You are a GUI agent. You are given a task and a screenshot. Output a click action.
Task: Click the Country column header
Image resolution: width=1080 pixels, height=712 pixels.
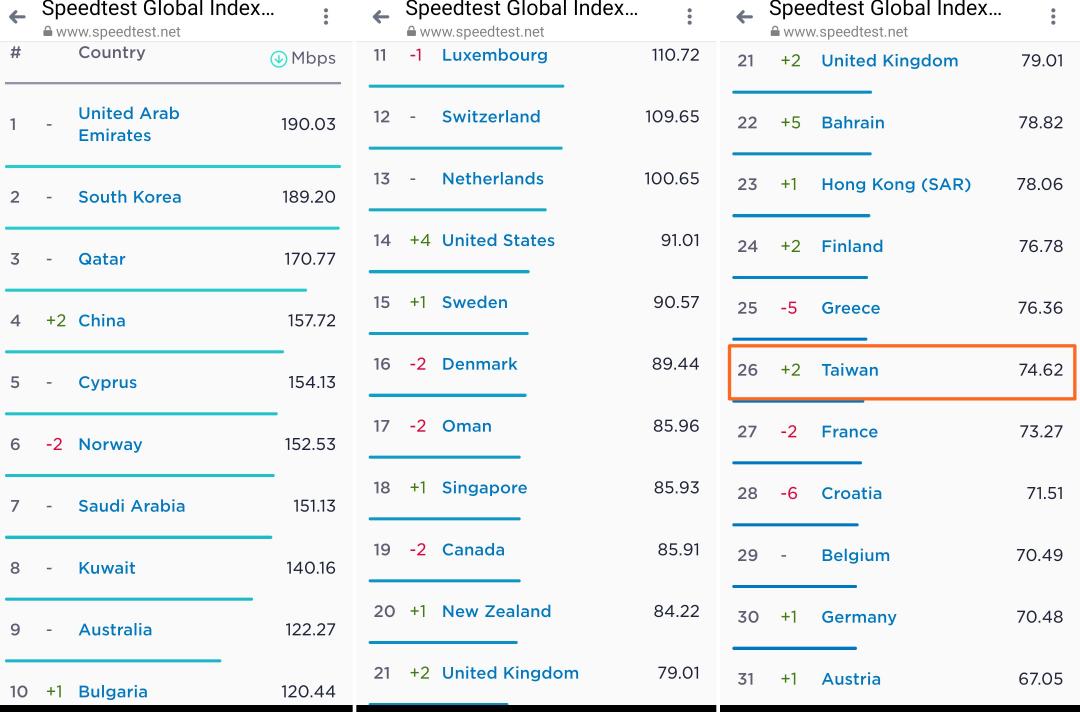point(111,53)
